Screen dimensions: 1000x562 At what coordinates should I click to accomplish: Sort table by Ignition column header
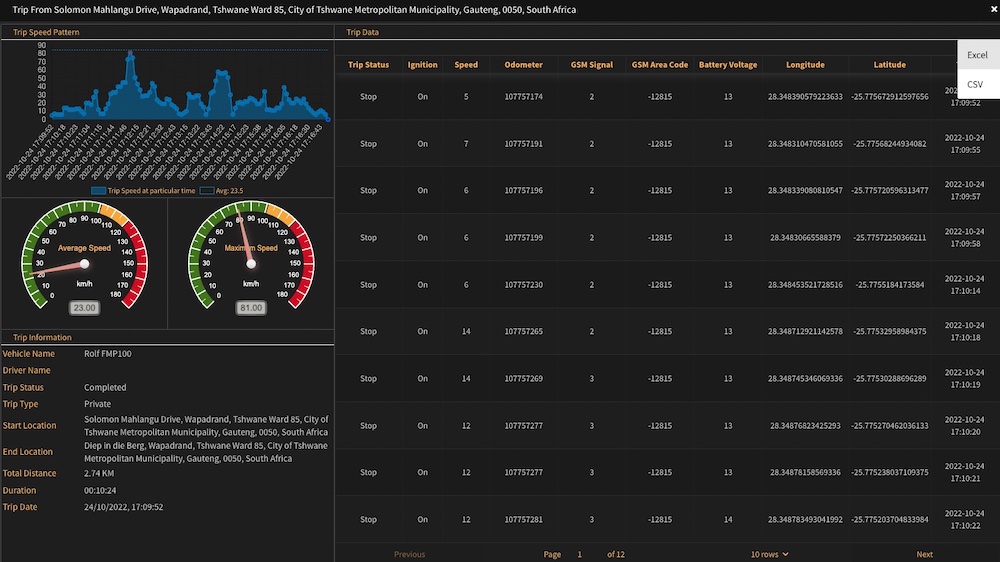422,65
